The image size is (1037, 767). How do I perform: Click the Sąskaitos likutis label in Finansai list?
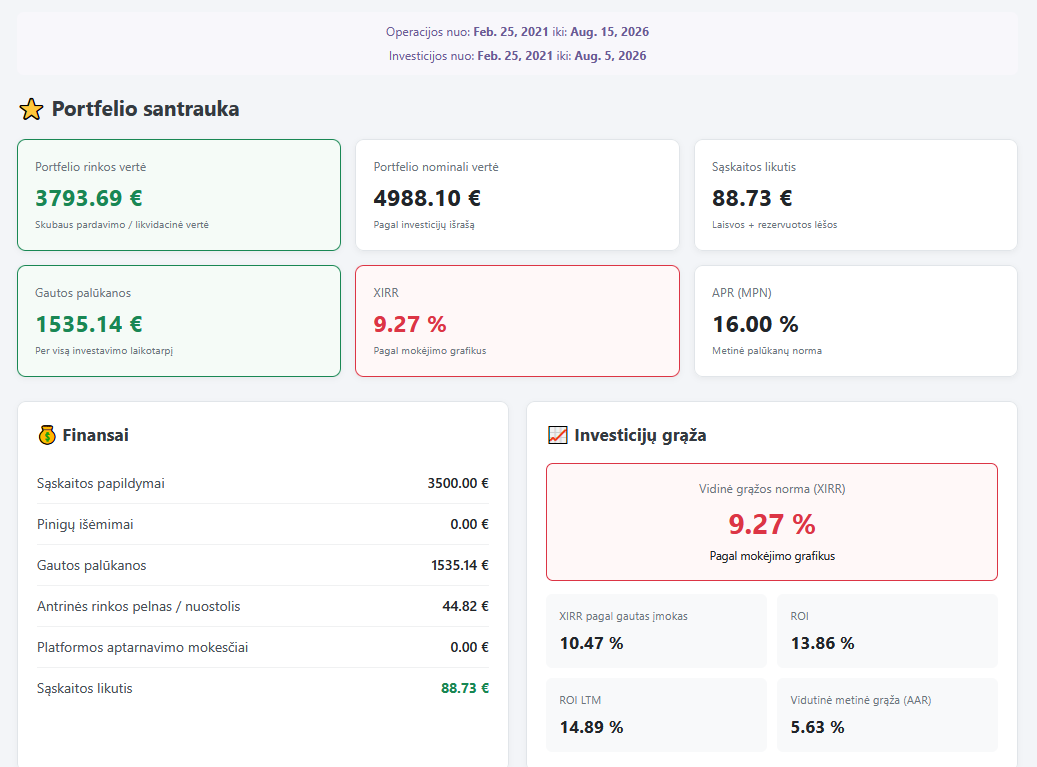(85, 688)
